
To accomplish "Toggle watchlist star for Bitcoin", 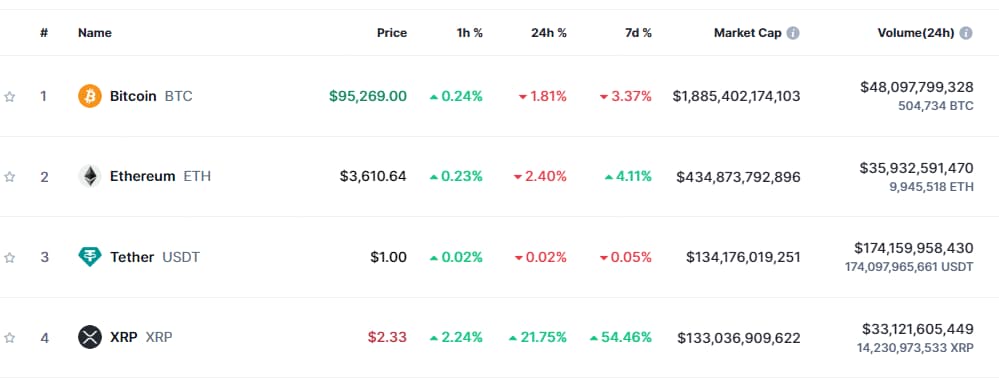I will pos(10,97).
